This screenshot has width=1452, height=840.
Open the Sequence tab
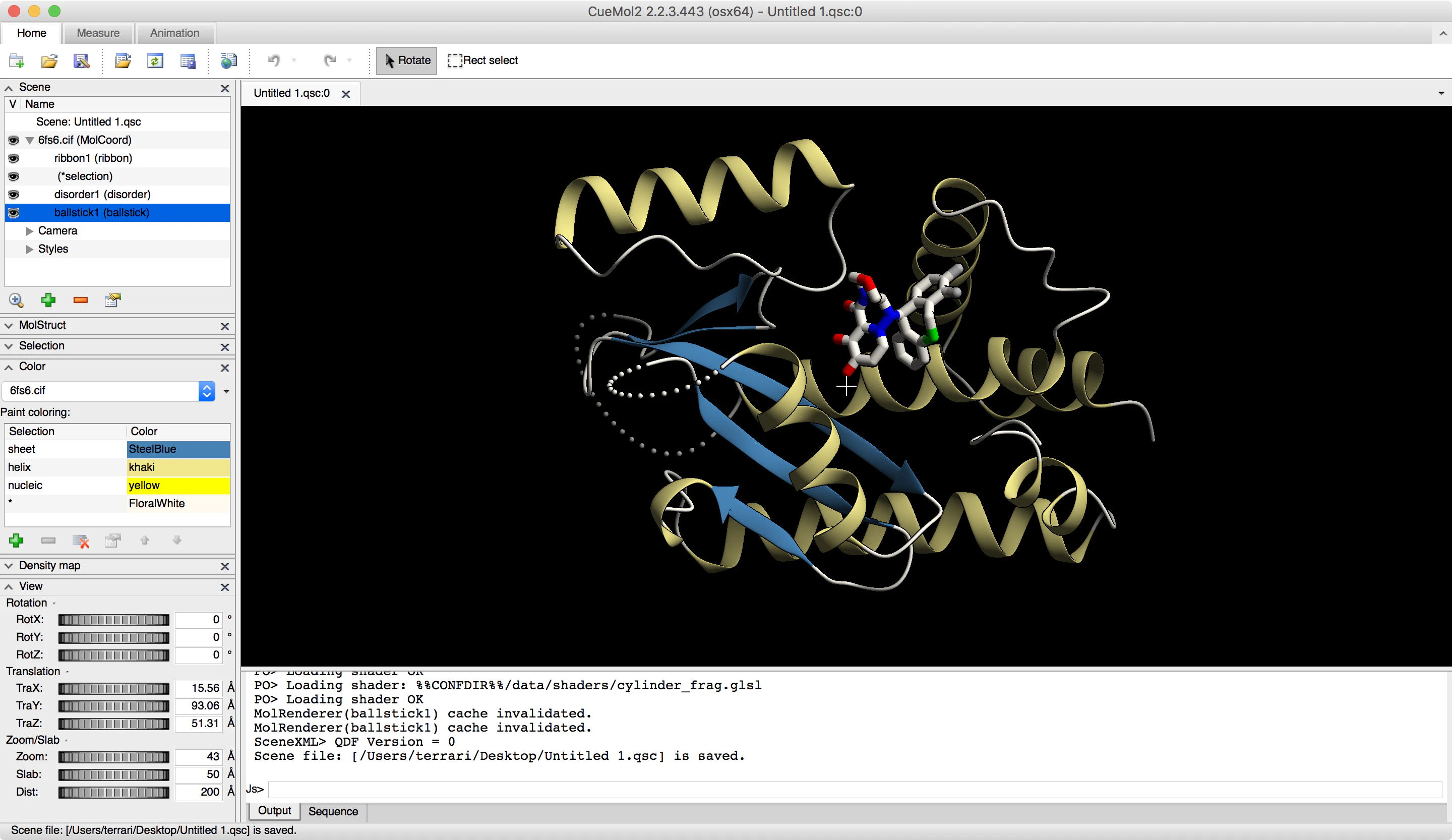(x=333, y=811)
